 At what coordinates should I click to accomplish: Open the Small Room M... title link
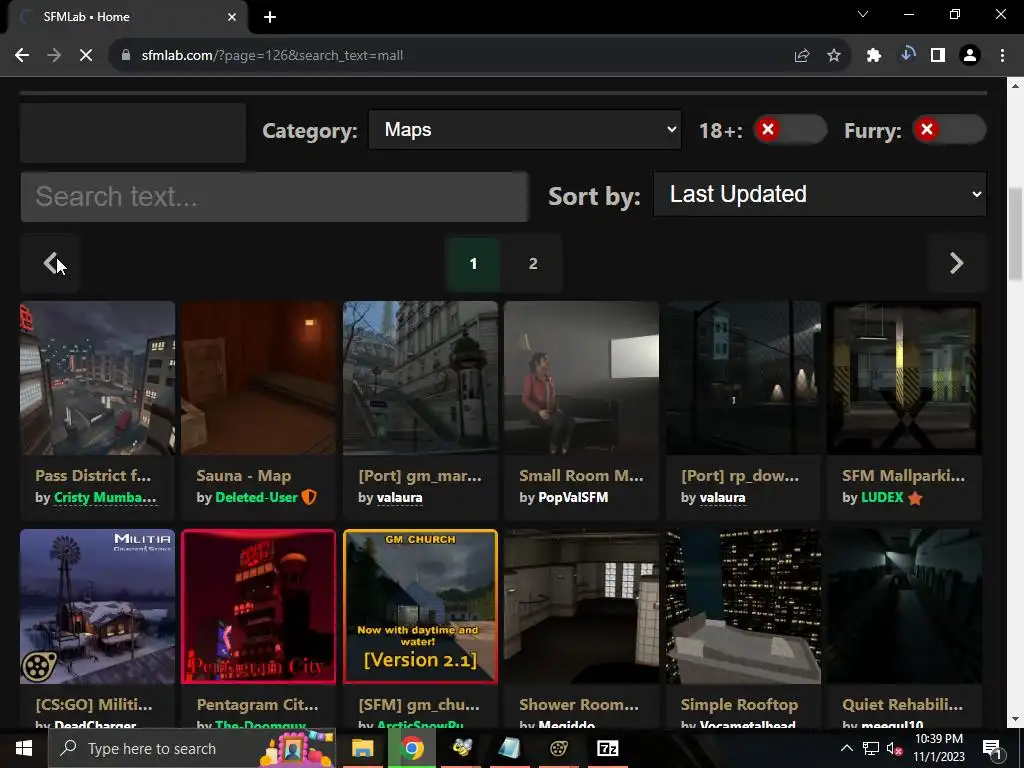581,476
